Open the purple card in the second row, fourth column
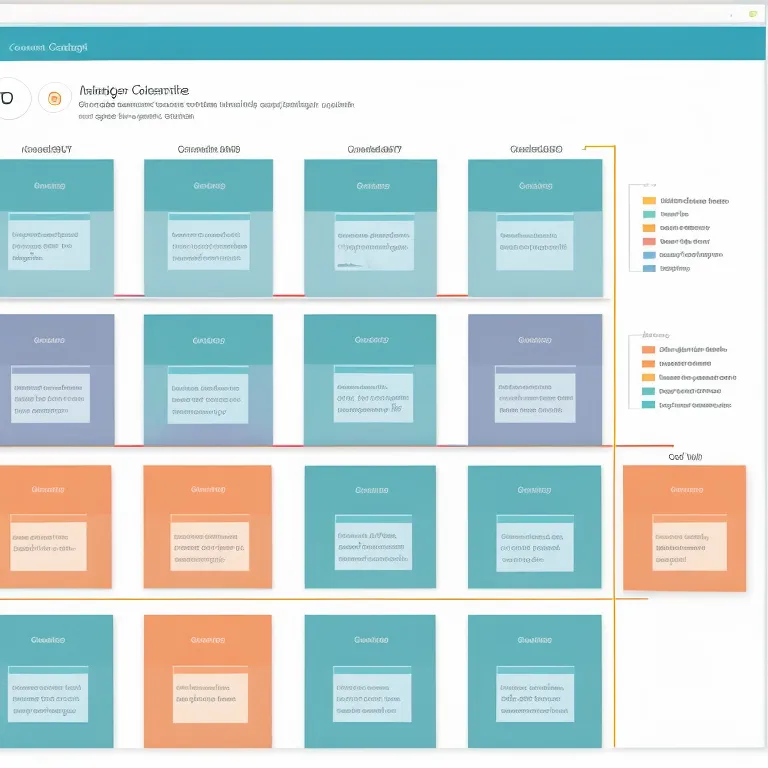Image resolution: width=768 pixels, height=768 pixels. [x=535, y=378]
